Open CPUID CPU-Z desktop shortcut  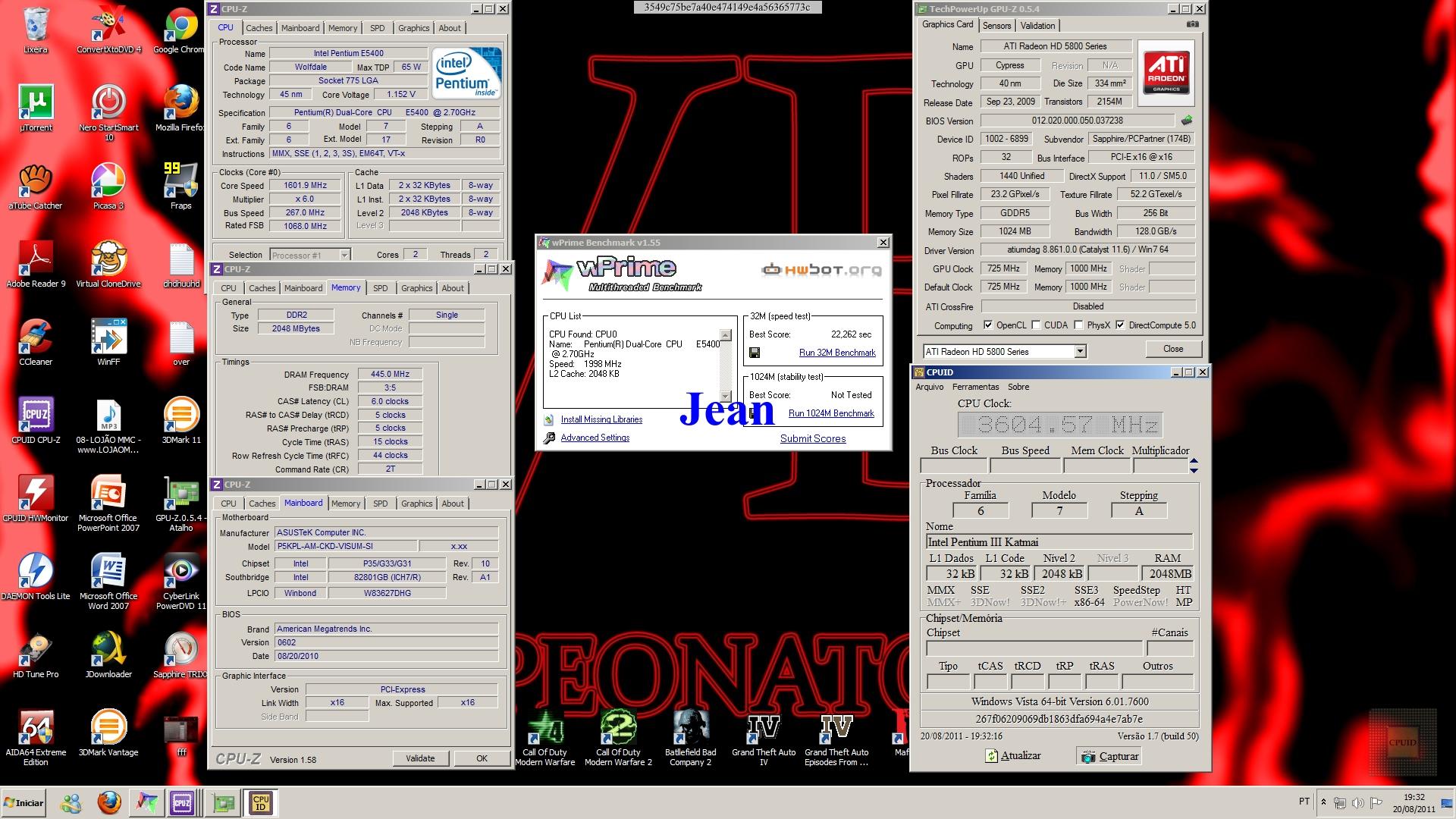coord(36,421)
